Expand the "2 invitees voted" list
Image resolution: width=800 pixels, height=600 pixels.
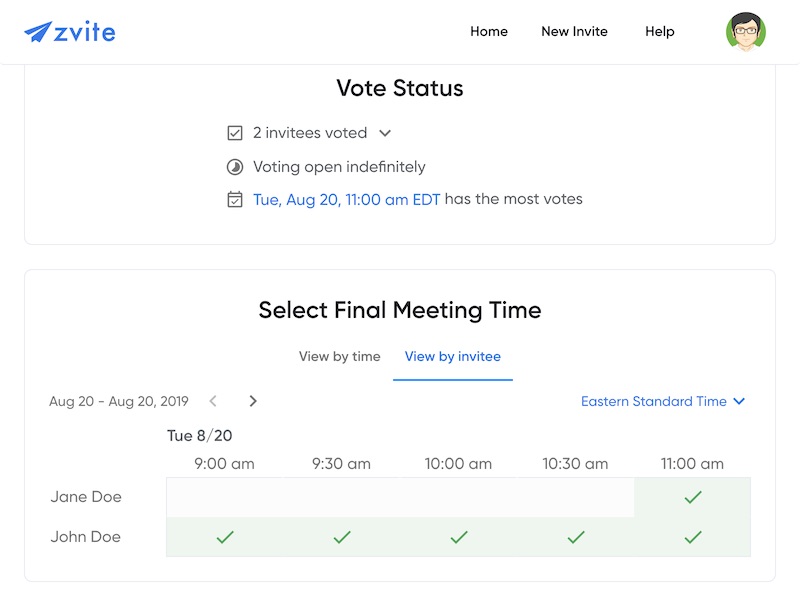385,132
